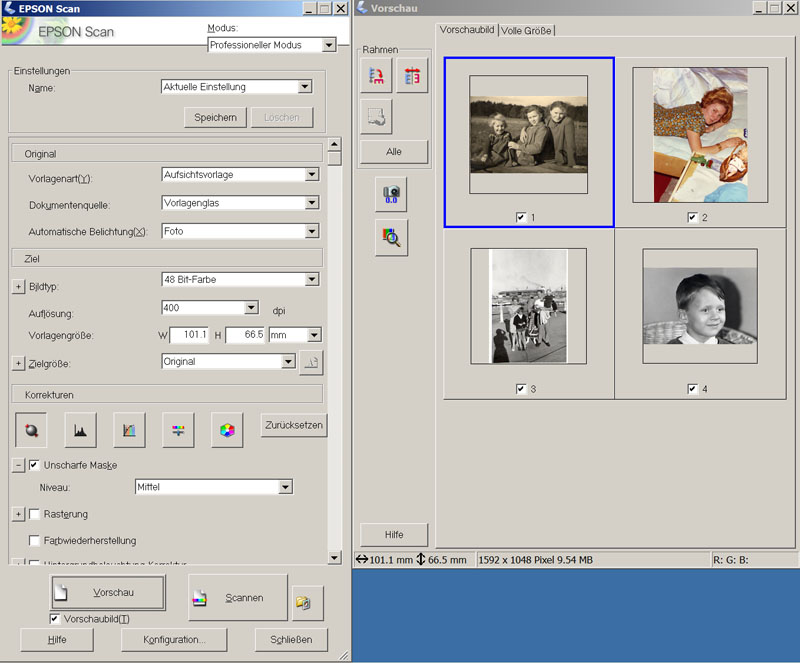Click Hilfe in the Vorschau window
This screenshot has height=663, width=800.
394,534
